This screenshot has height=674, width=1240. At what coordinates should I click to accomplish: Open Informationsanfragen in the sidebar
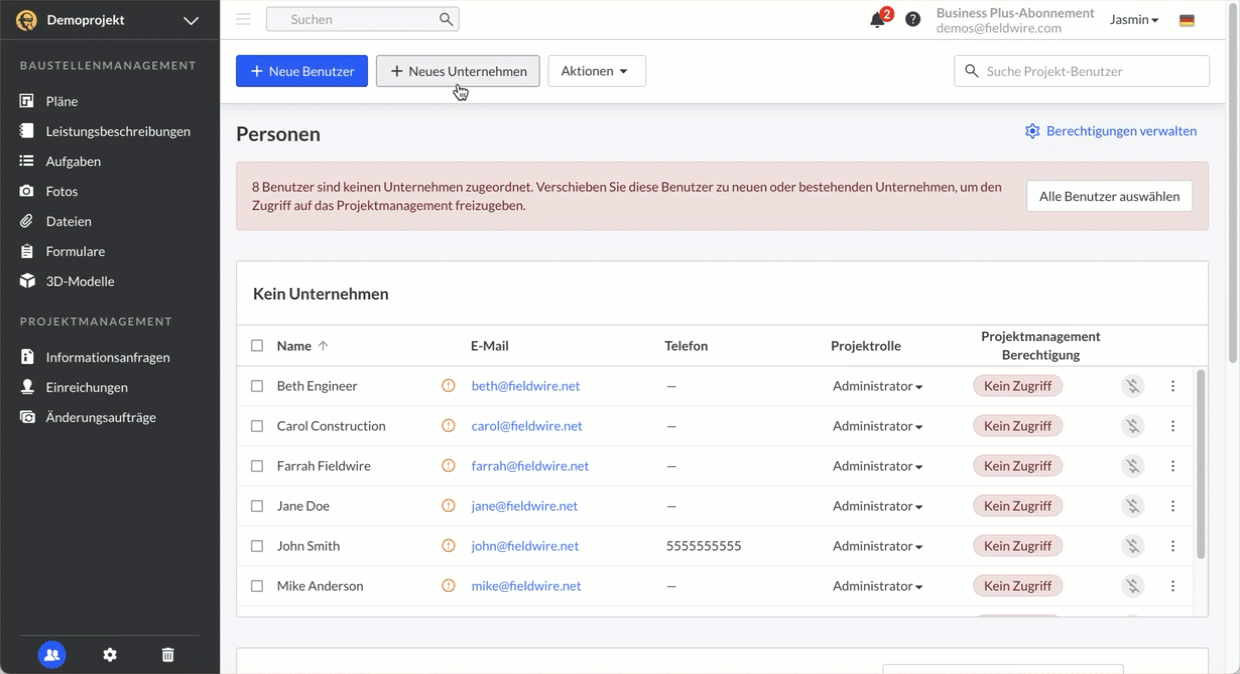tap(107, 357)
